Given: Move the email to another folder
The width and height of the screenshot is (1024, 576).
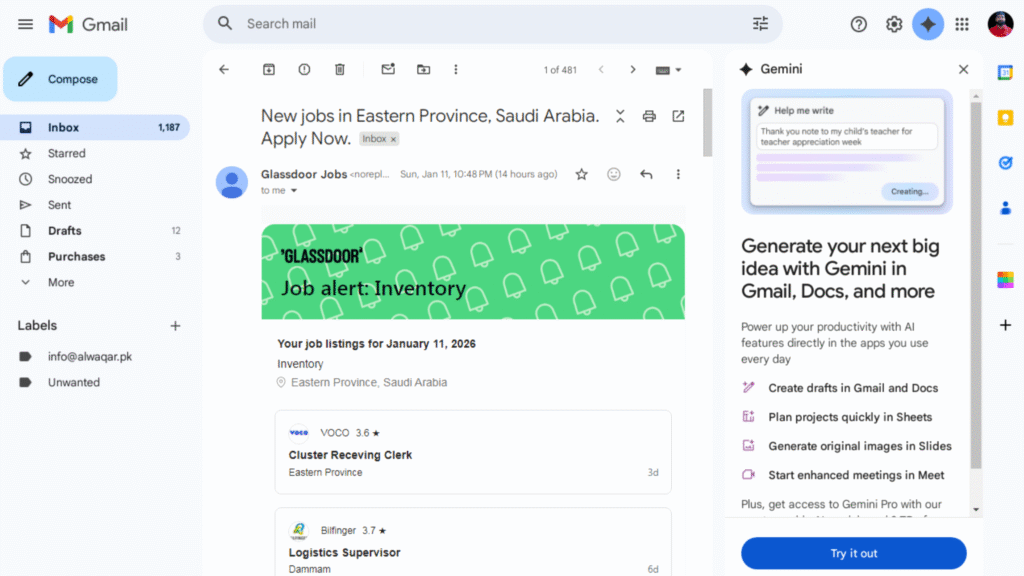Looking at the screenshot, I should (423, 69).
